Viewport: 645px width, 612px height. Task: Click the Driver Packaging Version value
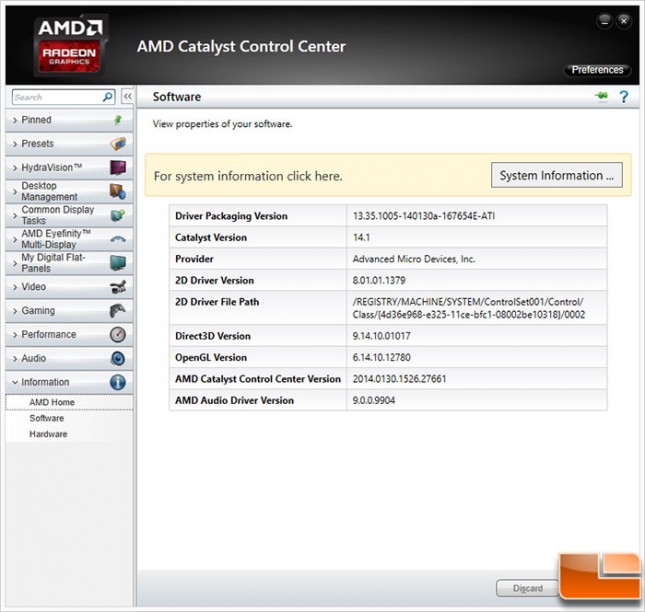pyautogui.click(x=424, y=216)
